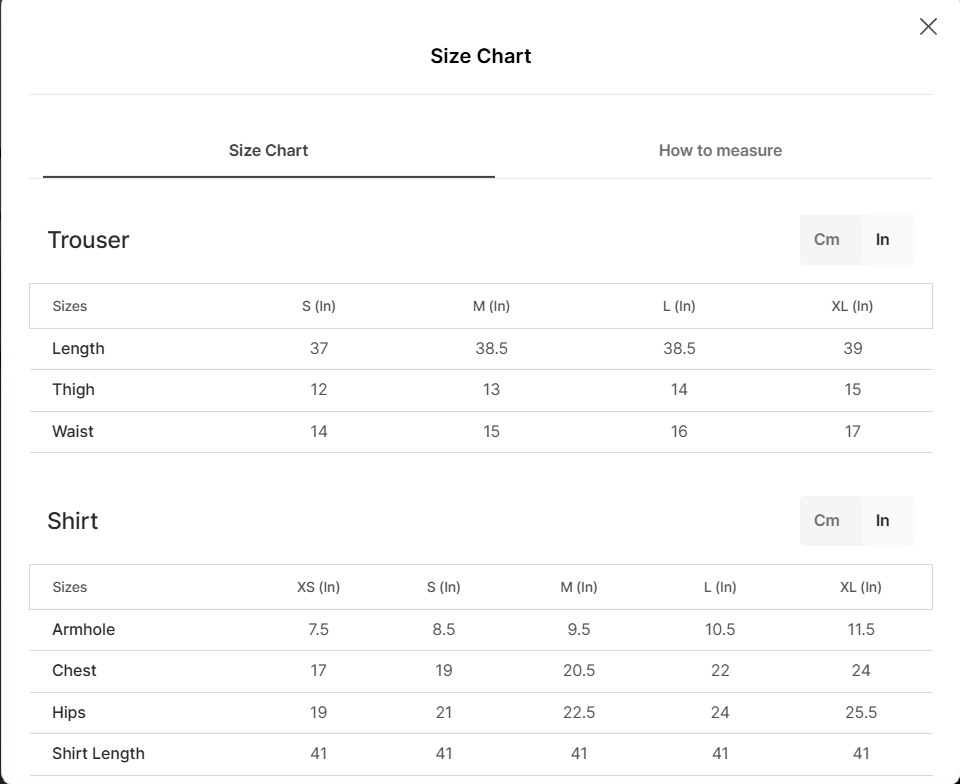Click the Trouser Thigh row label
This screenshot has height=784, width=960.
click(x=73, y=389)
